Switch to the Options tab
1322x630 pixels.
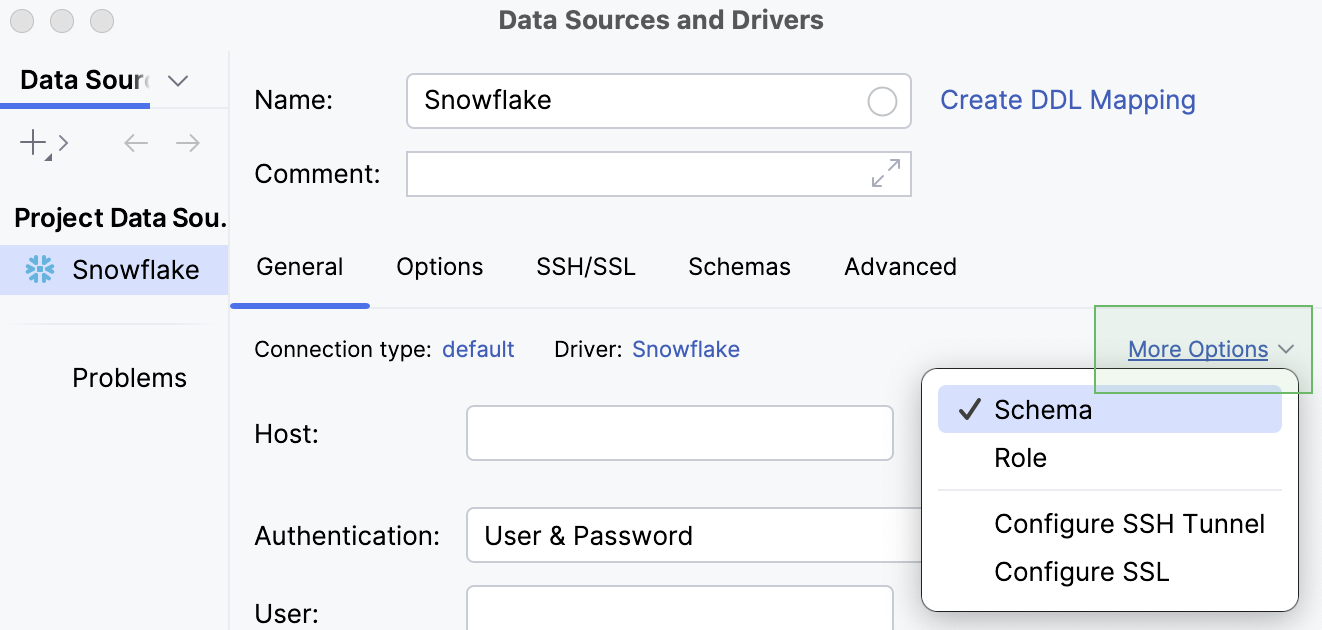(x=439, y=267)
